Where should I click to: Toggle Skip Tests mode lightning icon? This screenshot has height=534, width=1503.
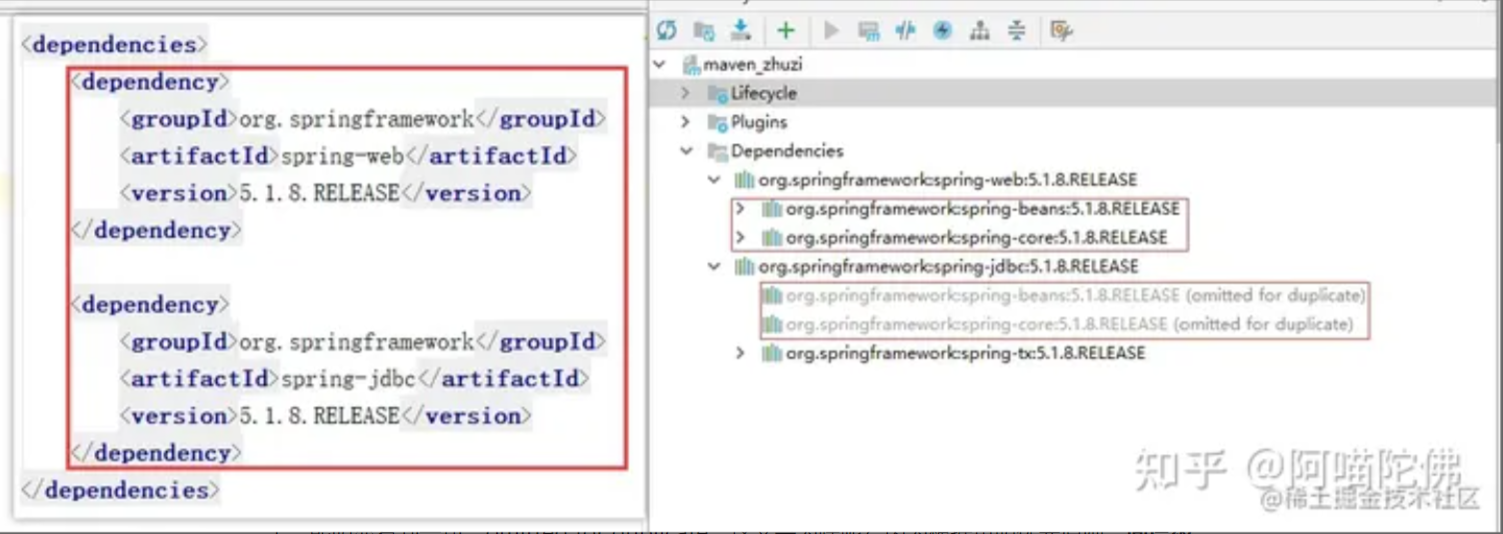[x=942, y=31]
